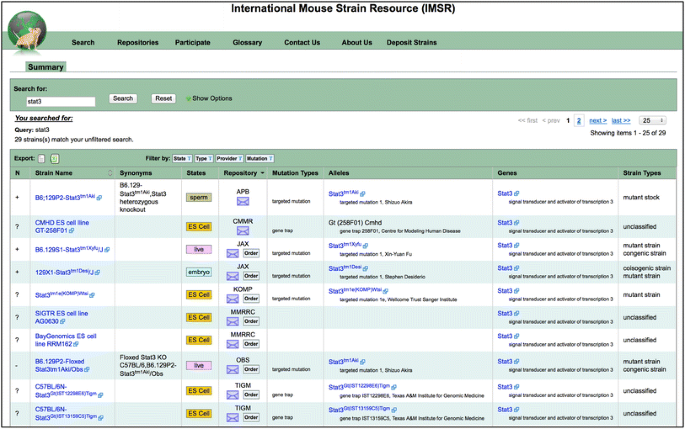Image resolution: width=685 pixels, height=429 pixels.
Task: Open the States filter
Action: [x=181, y=158]
